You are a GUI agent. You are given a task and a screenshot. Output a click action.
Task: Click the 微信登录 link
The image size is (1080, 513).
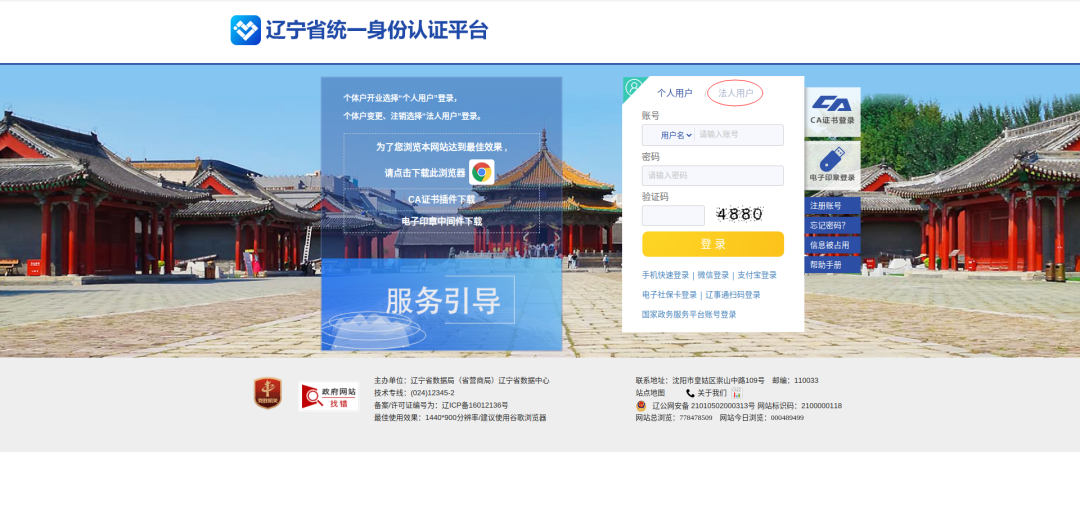pos(713,275)
